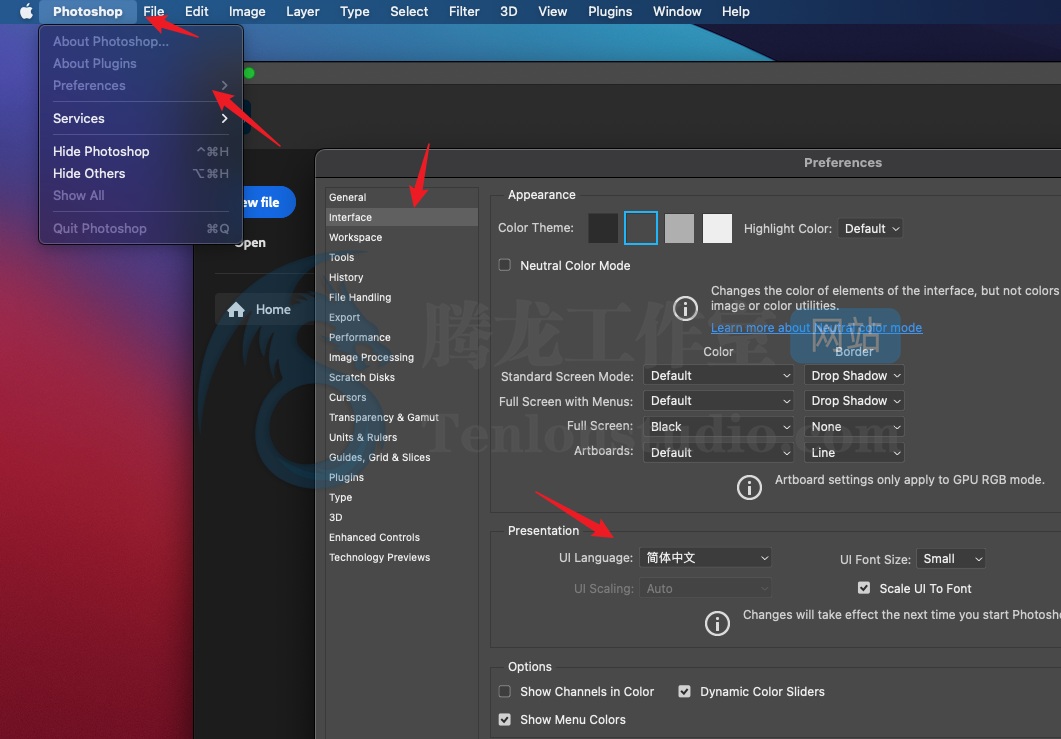Disable Scale UI To Font checkbox
The width and height of the screenshot is (1061, 739).
(x=863, y=588)
